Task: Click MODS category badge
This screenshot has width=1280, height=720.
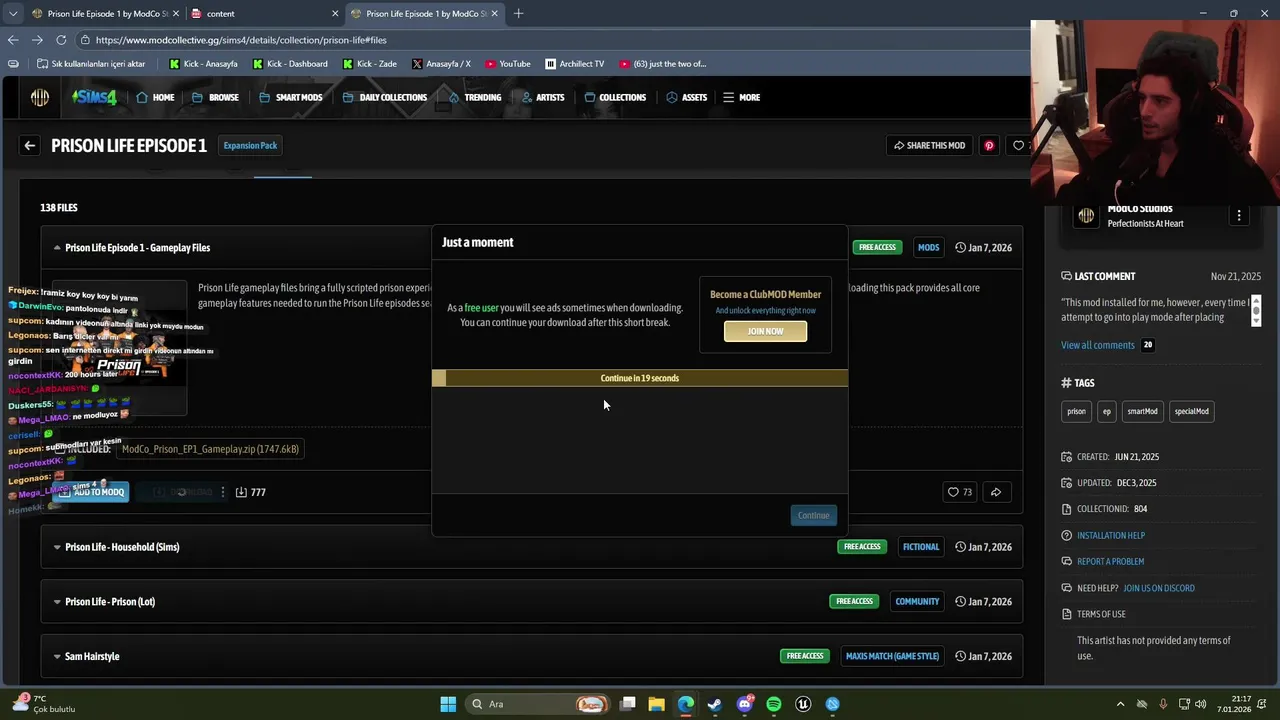Action: pyautogui.click(x=928, y=248)
